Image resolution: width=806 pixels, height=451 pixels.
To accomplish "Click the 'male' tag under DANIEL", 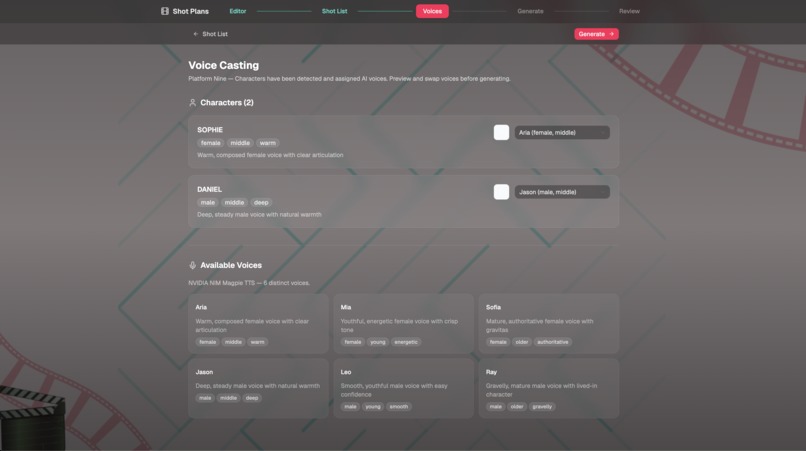I will (208, 203).
